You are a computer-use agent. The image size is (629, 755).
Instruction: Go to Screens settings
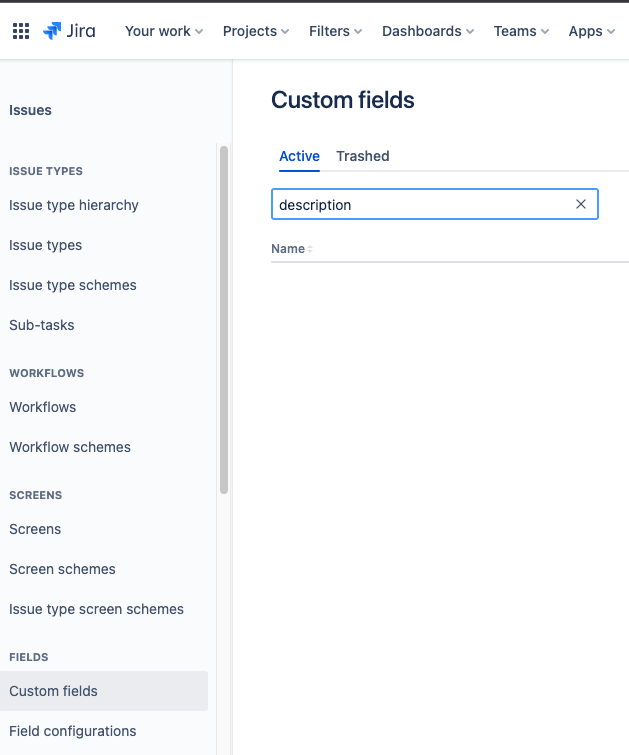tap(35, 529)
